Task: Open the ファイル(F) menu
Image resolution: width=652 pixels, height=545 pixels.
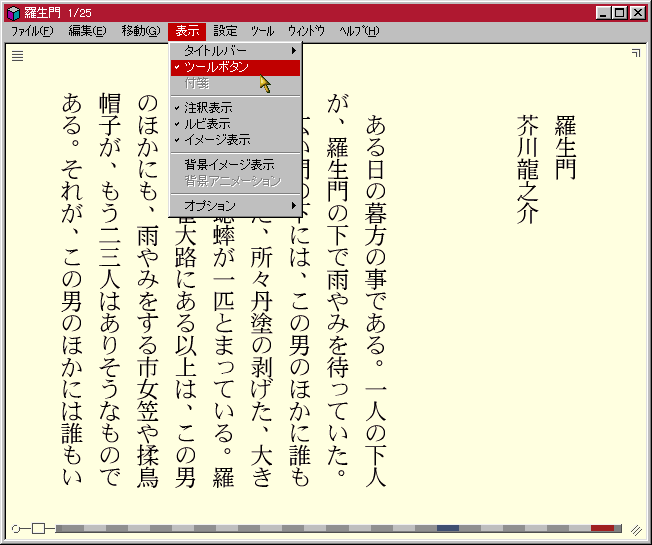Action: (x=32, y=31)
